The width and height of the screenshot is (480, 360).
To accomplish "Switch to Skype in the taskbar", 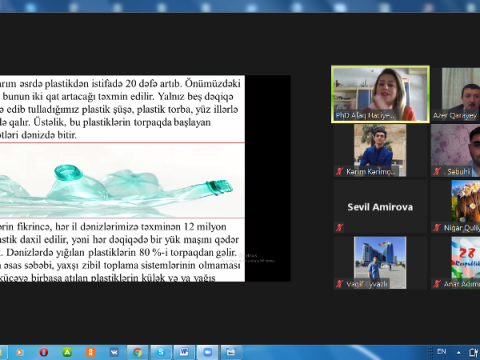I will point(161,352).
